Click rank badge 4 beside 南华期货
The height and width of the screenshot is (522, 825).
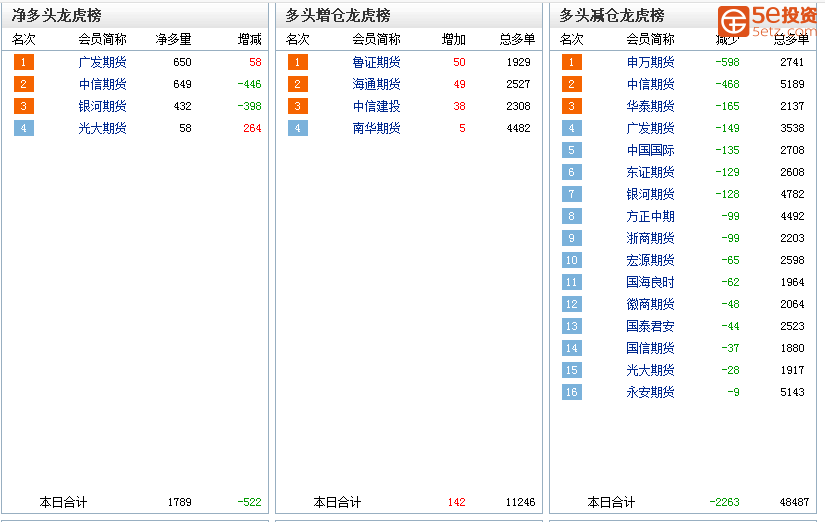pyautogui.click(x=298, y=128)
